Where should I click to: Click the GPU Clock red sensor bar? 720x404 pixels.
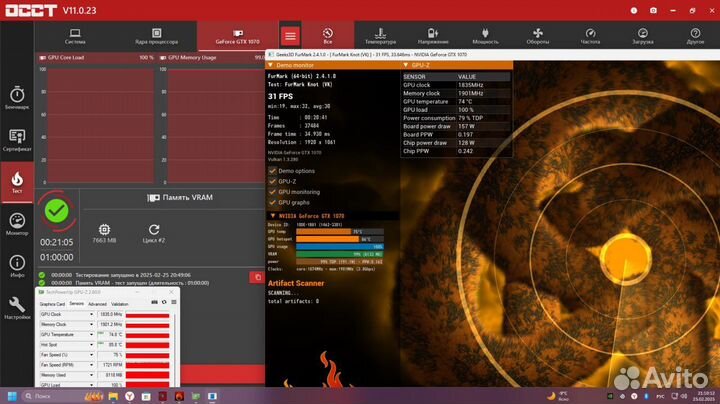(x=148, y=315)
